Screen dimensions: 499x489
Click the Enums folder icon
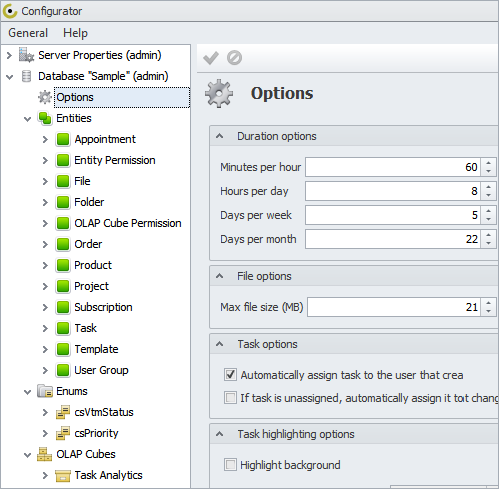[45, 391]
